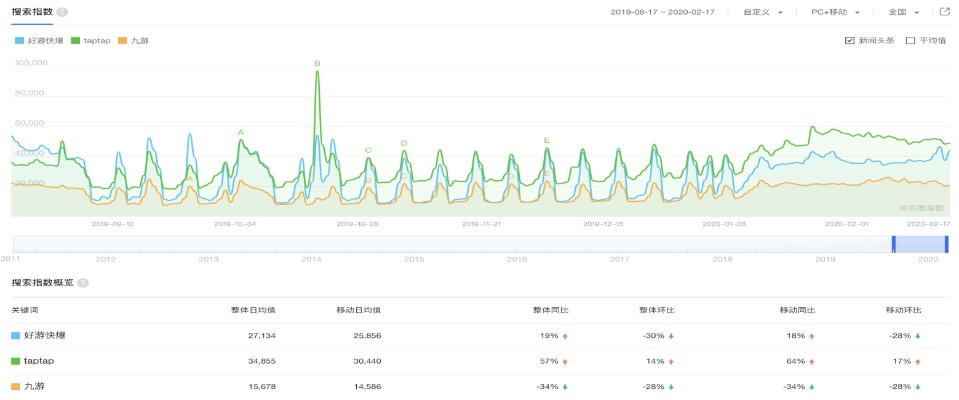Click the green news marker E

tap(546, 140)
